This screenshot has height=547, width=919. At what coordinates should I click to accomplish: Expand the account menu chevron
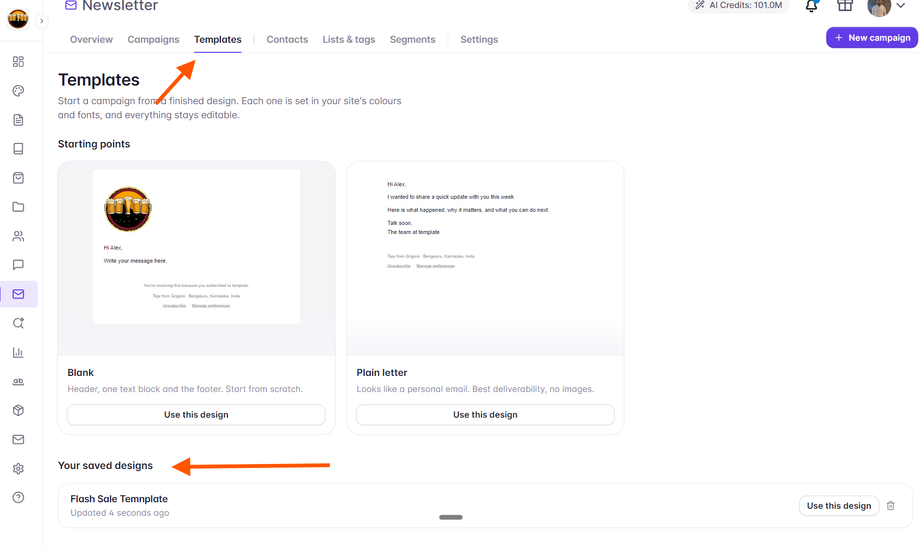click(901, 6)
